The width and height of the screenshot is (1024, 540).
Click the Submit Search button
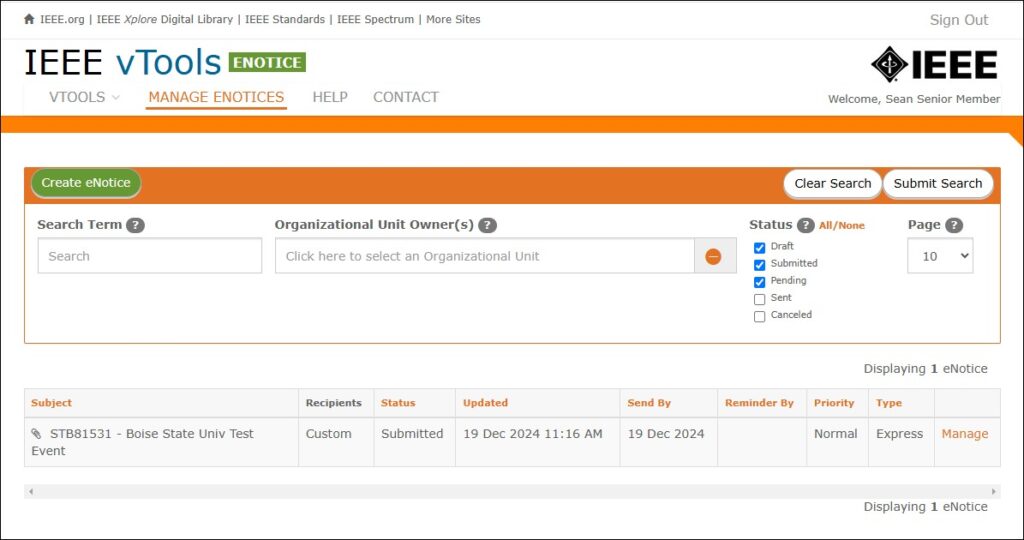click(x=938, y=183)
